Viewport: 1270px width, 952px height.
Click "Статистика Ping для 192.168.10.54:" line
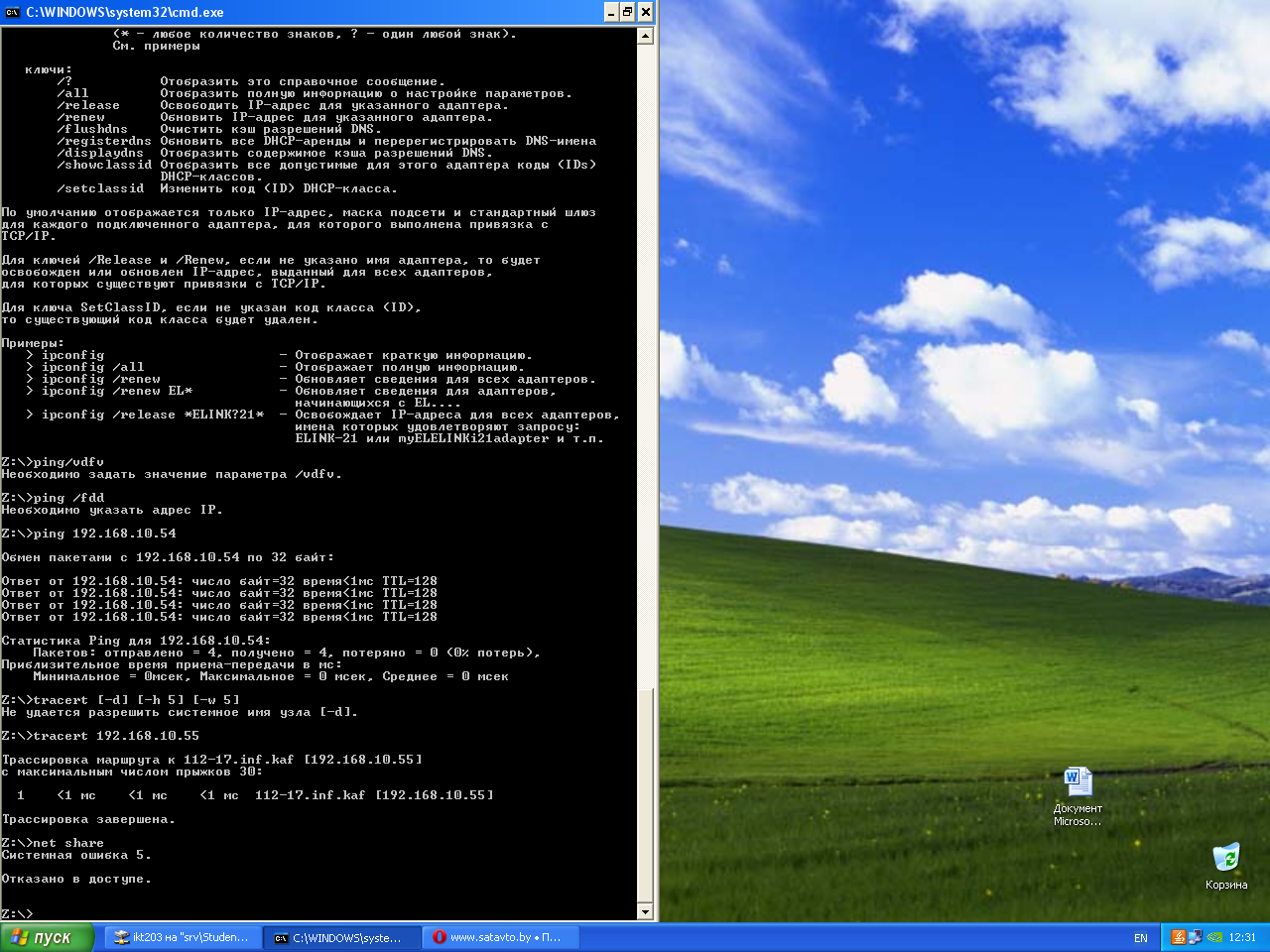click(x=136, y=641)
